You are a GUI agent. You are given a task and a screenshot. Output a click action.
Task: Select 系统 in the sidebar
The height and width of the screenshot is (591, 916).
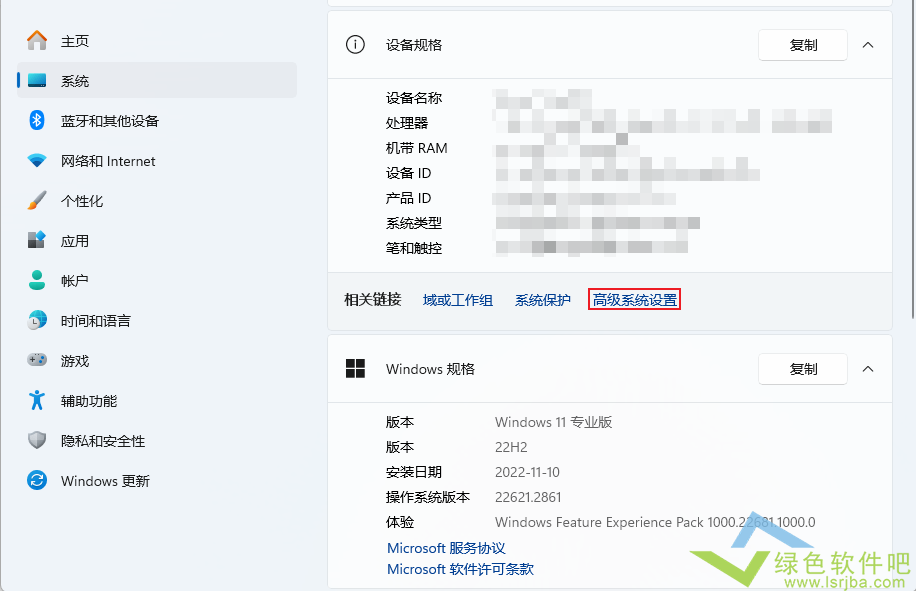(157, 81)
